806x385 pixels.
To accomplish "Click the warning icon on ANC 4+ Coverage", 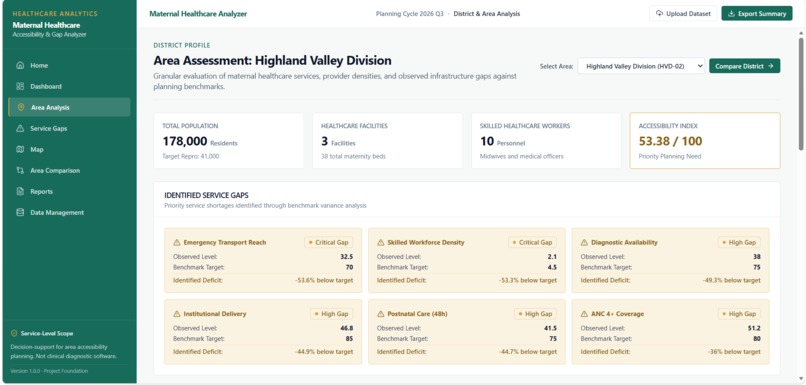I will [584, 314].
